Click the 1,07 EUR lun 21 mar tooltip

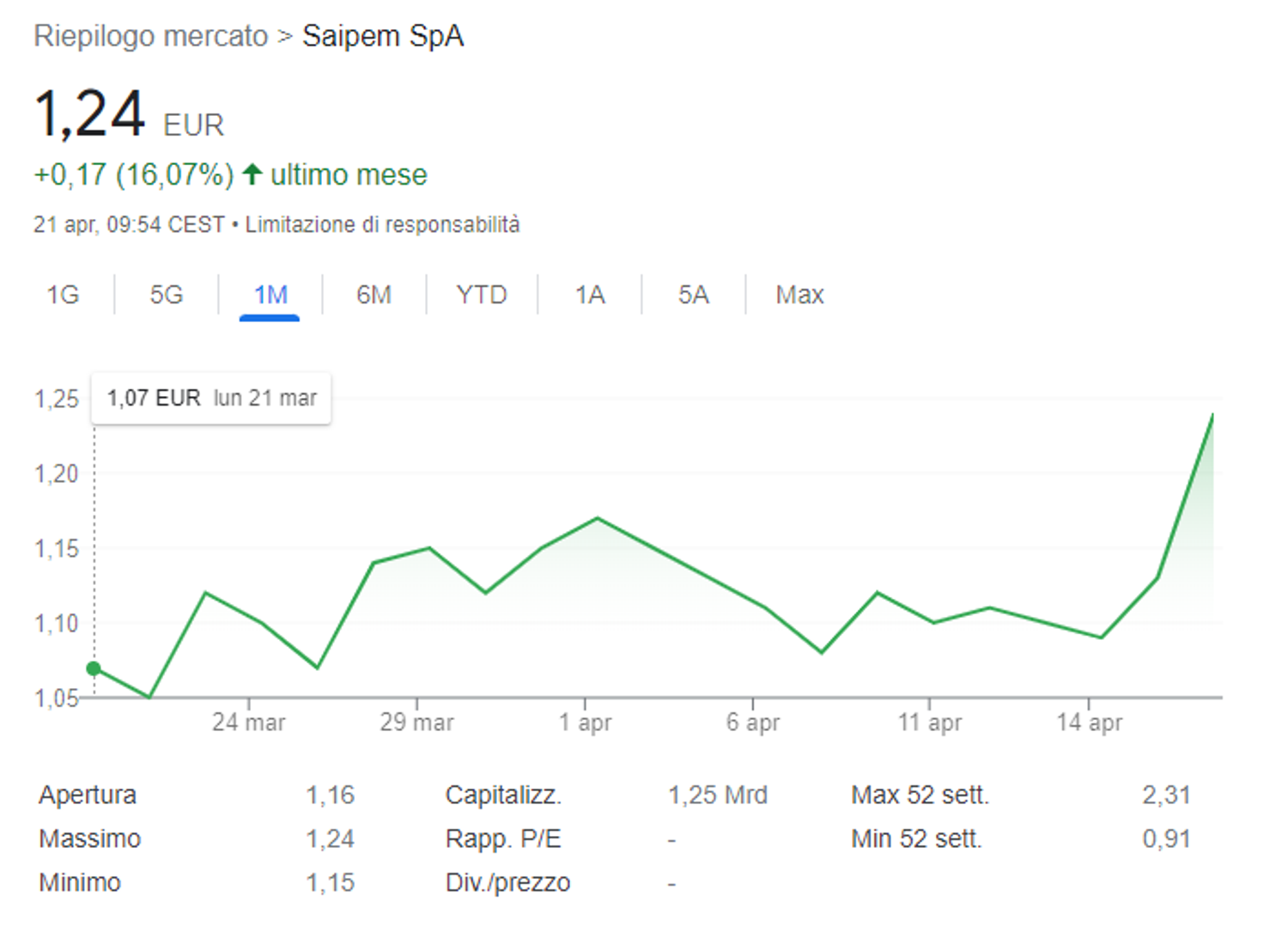[211, 398]
